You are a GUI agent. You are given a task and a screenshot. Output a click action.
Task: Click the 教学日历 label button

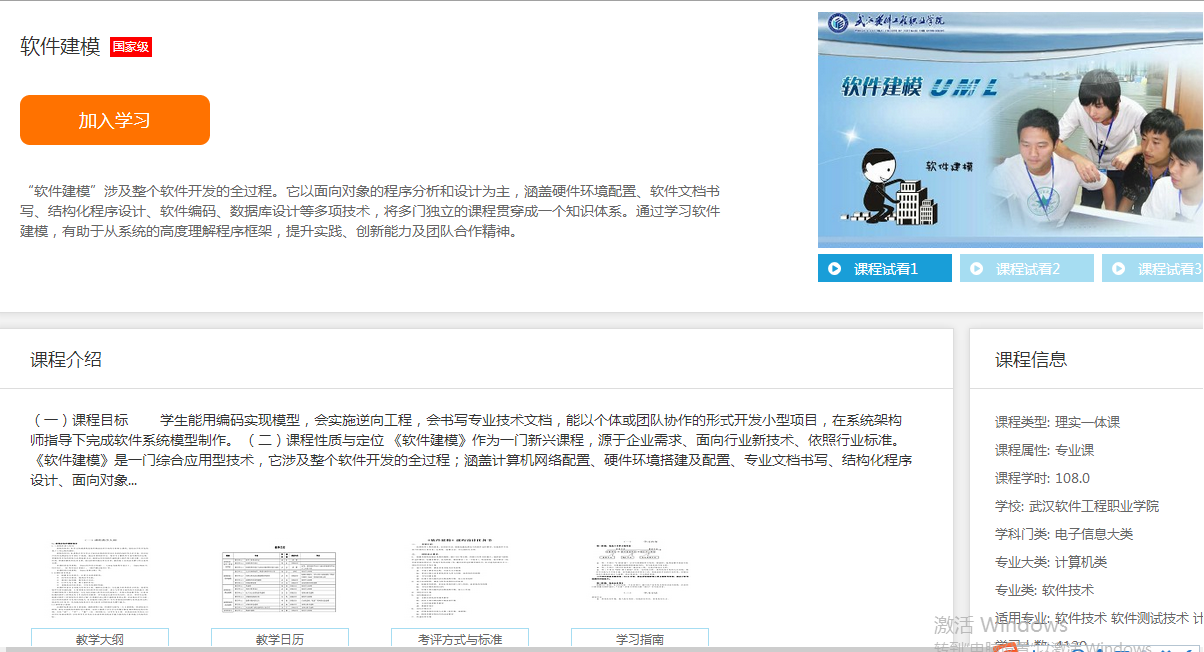point(280,639)
